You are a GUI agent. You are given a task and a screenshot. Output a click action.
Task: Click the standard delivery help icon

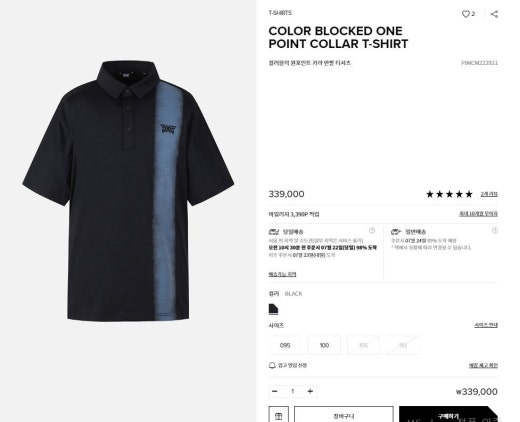click(x=495, y=230)
